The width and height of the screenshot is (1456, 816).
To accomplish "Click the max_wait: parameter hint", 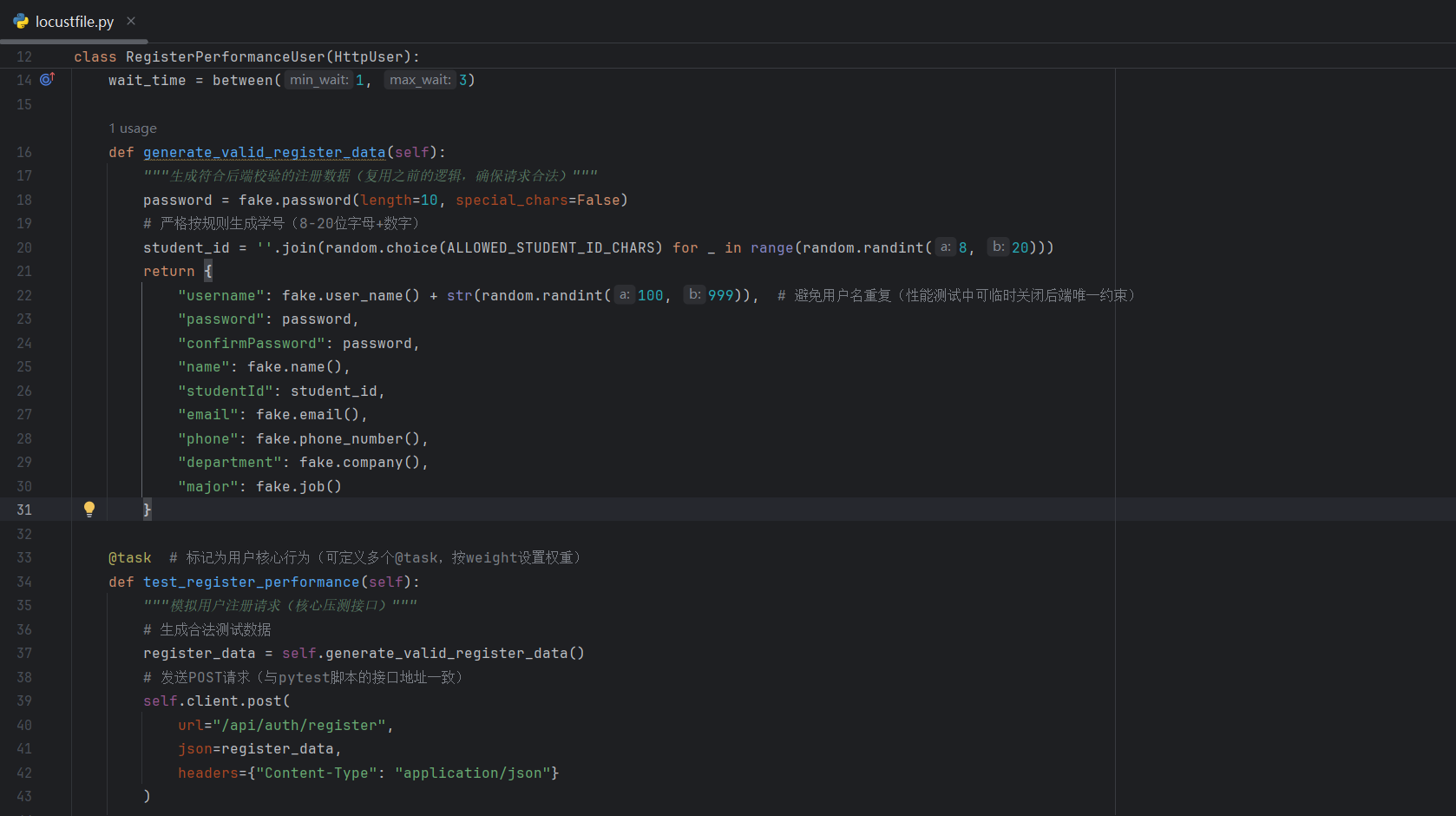I will click(x=420, y=80).
